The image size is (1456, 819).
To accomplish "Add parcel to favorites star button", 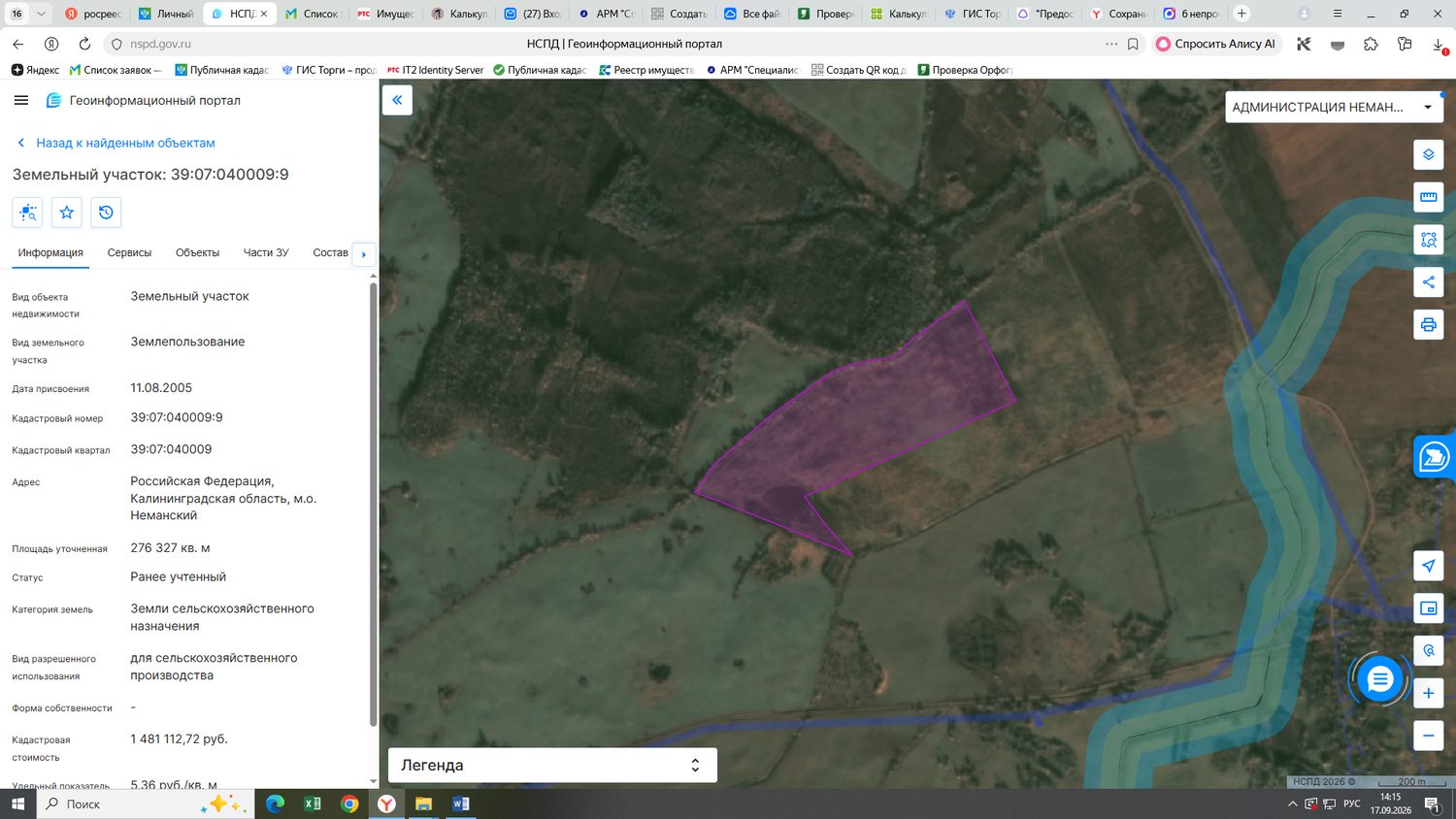I will point(67,213).
